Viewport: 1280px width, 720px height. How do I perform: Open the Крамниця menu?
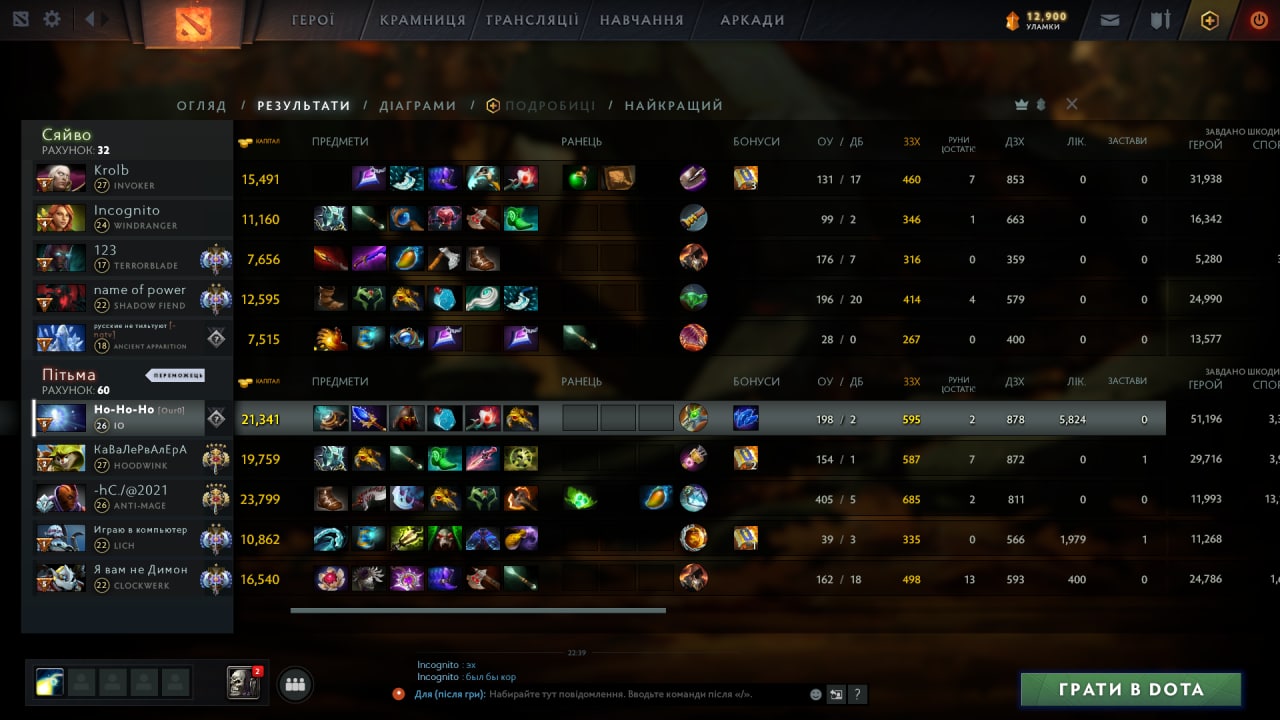click(x=423, y=20)
